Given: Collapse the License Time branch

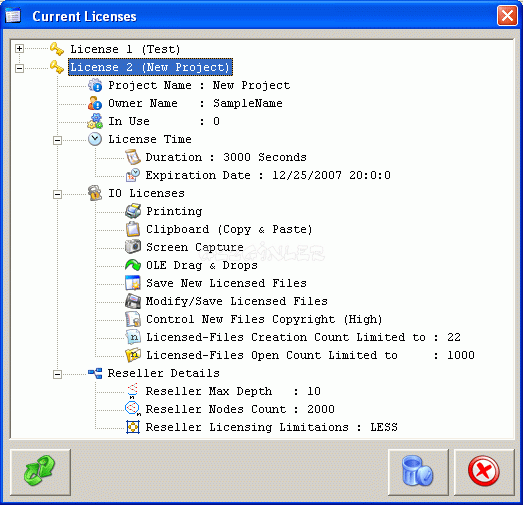Looking at the screenshot, I should 57,140.
